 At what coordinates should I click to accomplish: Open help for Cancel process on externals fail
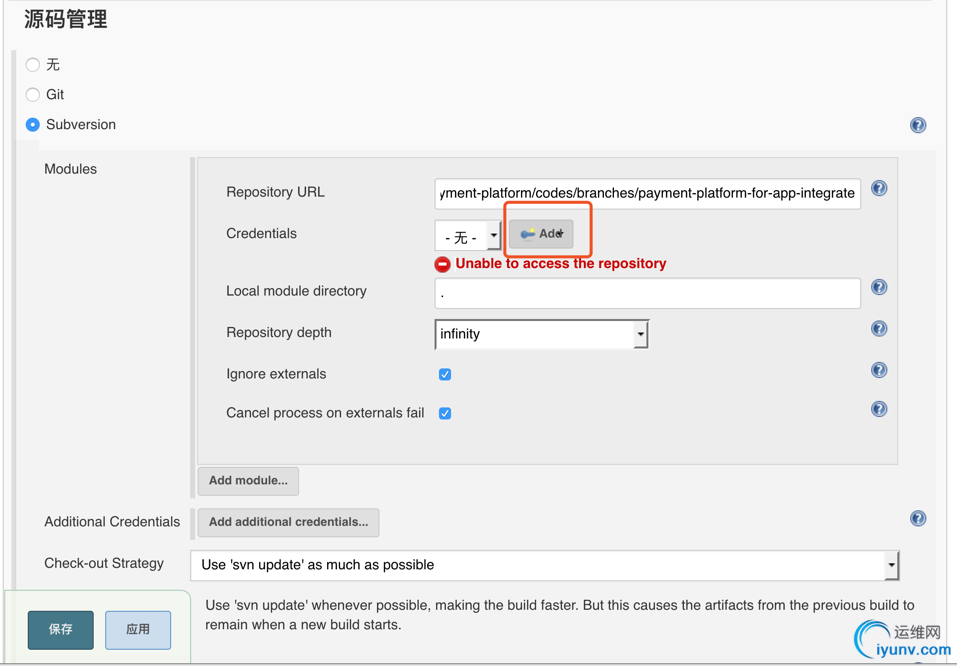pyautogui.click(x=879, y=409)
